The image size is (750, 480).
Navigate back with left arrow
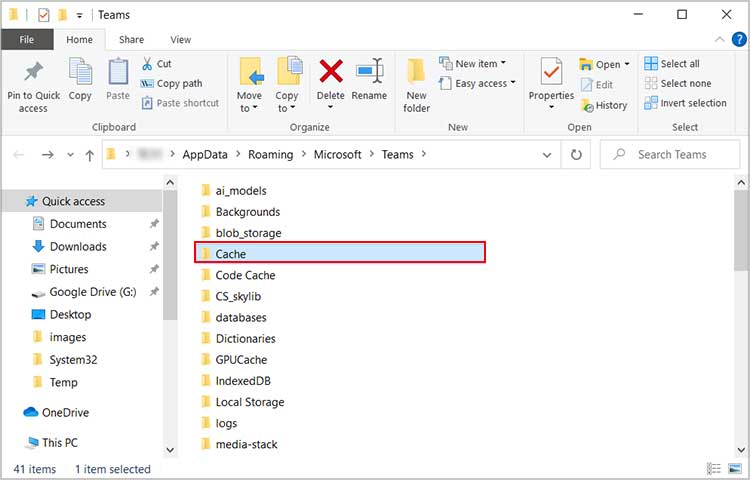pyautogui.click(x=19, y=154)
